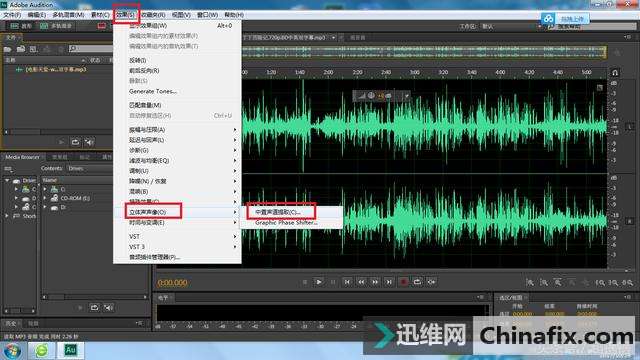Toggle skip selection button in transport
Image resolution: width=640 pixels, height=360 pixels.
(x=431, y=282)
